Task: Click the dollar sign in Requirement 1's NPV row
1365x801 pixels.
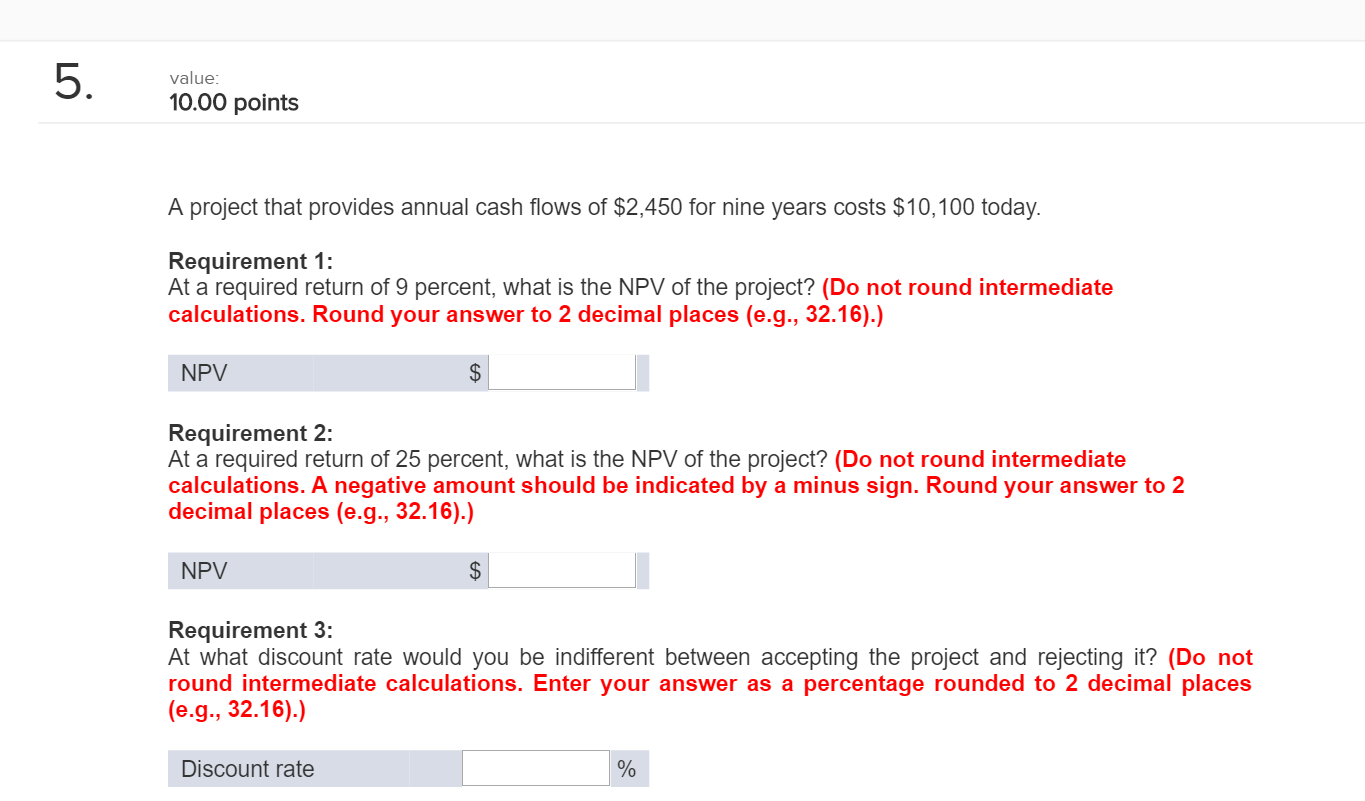Action: coord(475,374)
